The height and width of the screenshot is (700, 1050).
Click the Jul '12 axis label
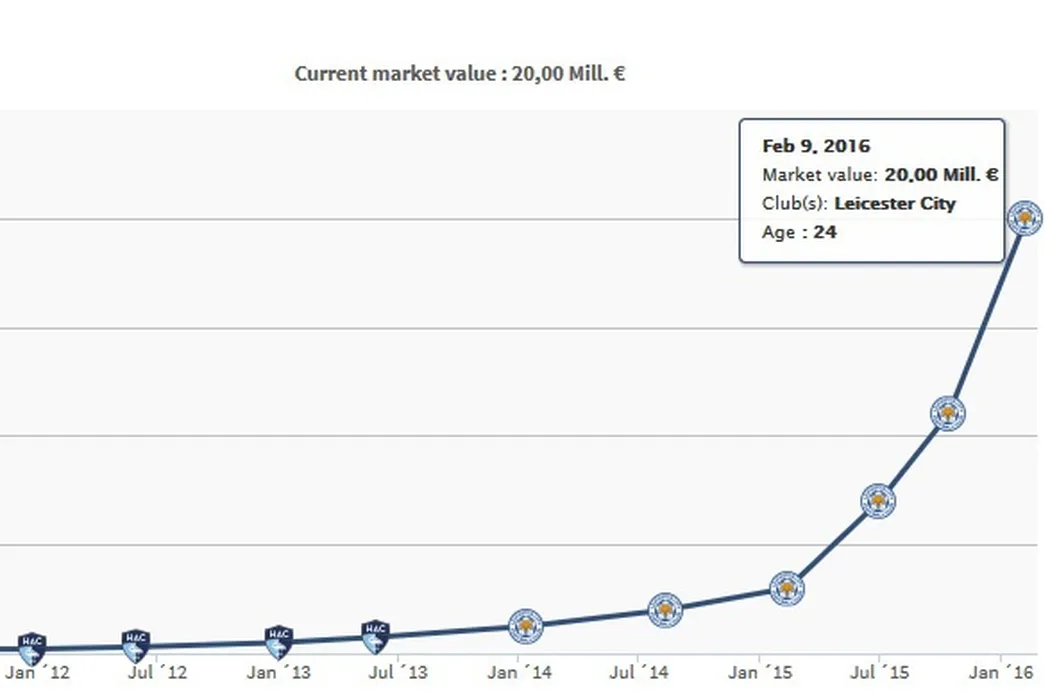157,673
